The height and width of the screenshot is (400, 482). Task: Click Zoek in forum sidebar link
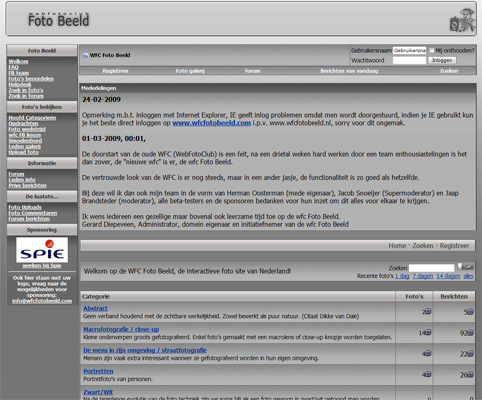26,96
